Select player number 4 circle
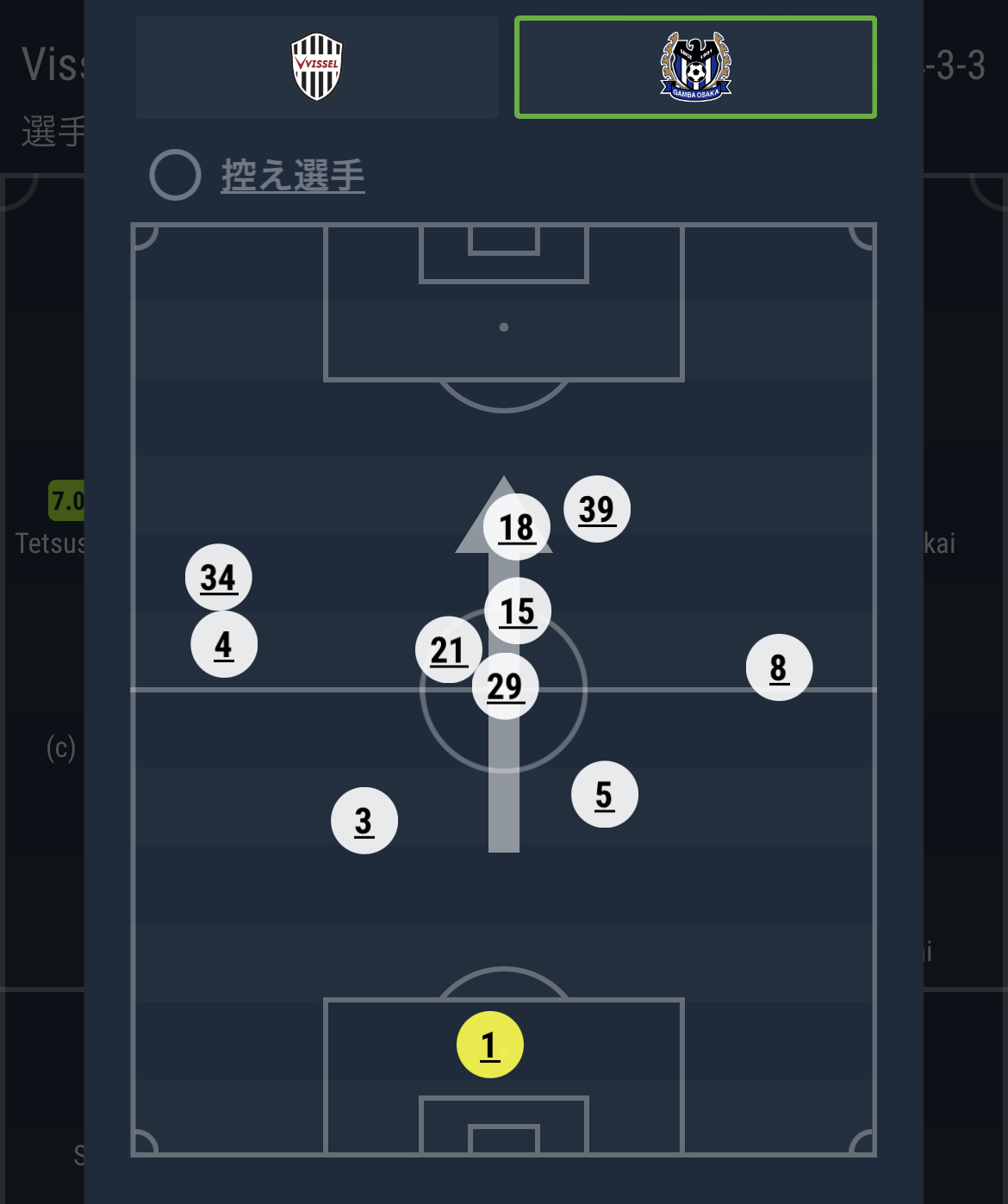The height and width of the screenshot is (1204, 1008). click(x=223, y=644)
